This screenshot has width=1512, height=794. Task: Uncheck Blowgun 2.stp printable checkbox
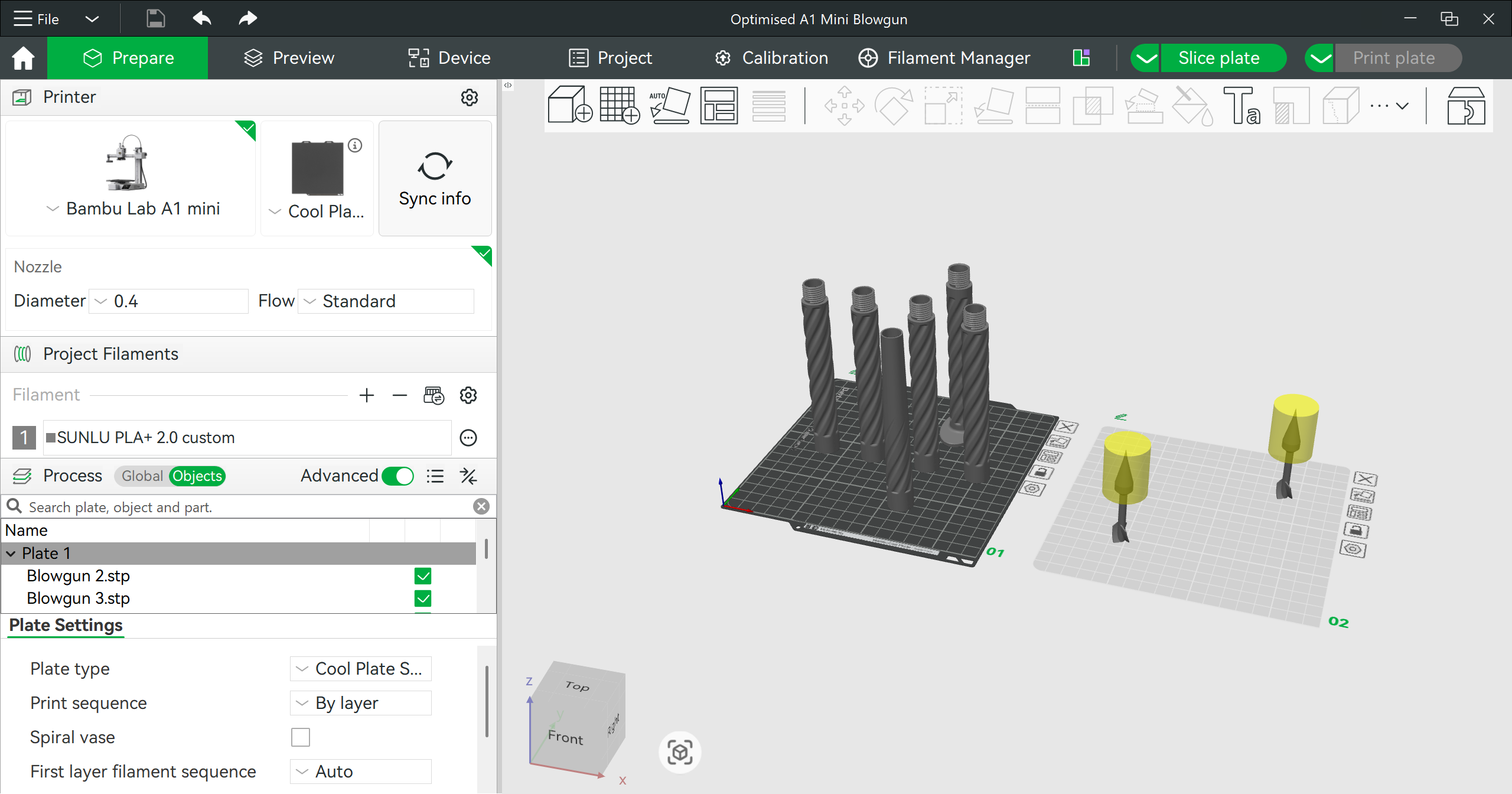click(423, 576)
